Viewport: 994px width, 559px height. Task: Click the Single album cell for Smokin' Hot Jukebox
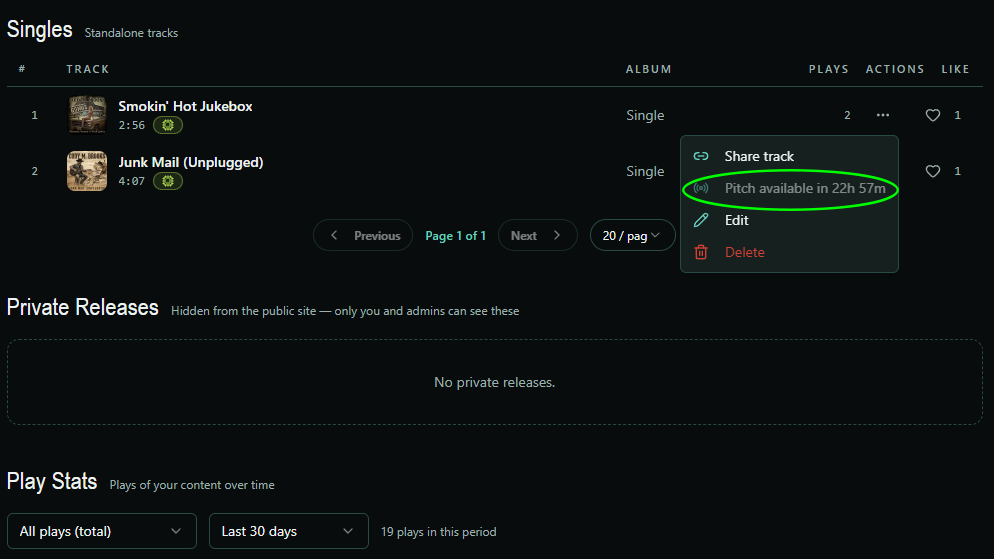pos(645,115)
